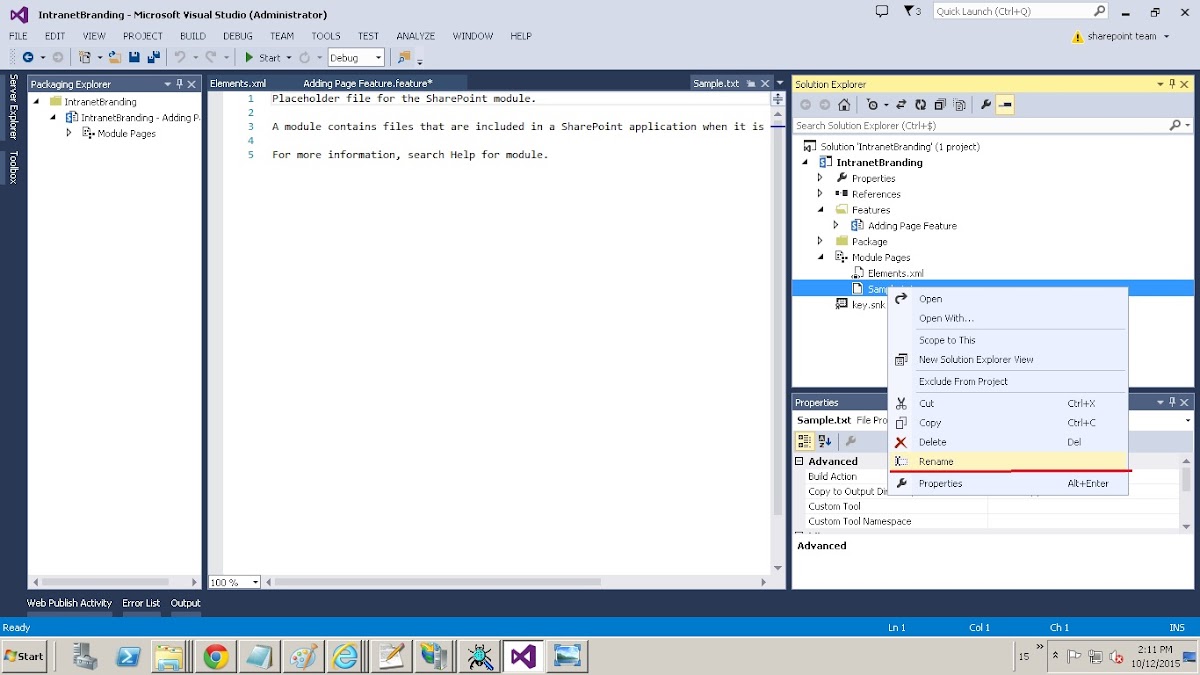Click the Refresh icon in Solution Explorer

coord(920,105)
